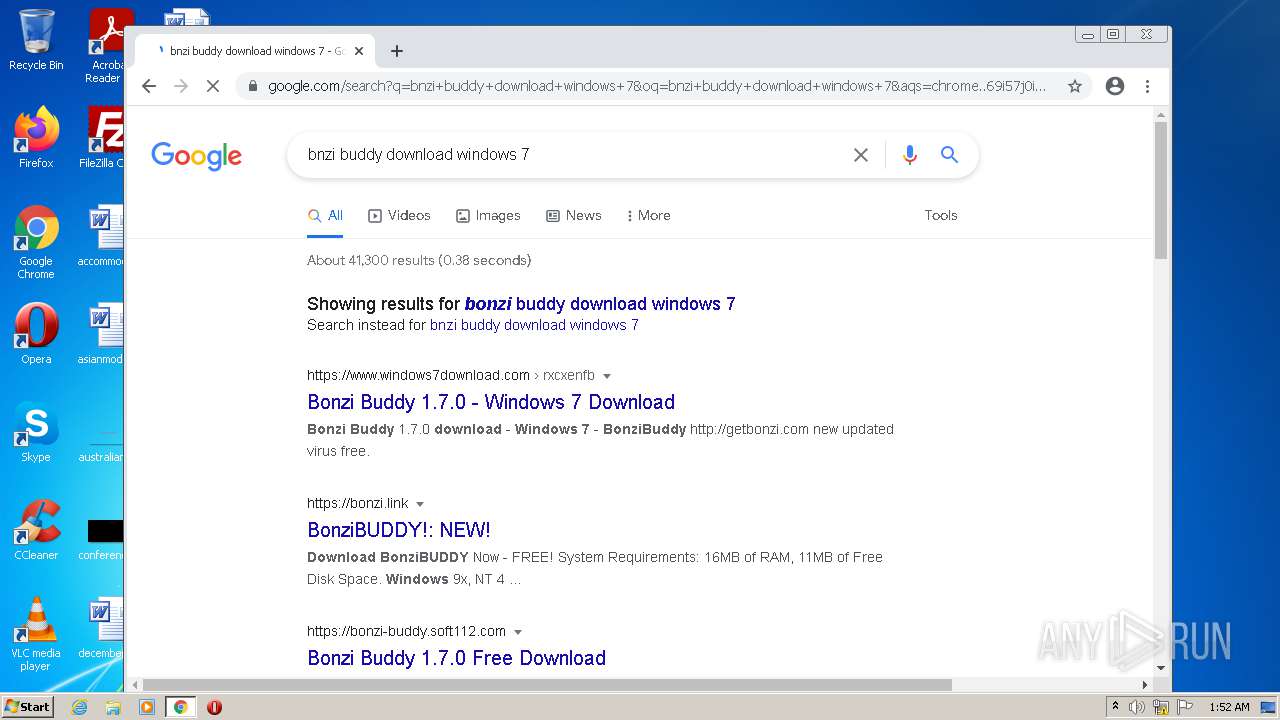The width and height of the screenshot is (1280, 720).
Task: Open the Action Center flag tray icon
Action: pos(1185,707)
